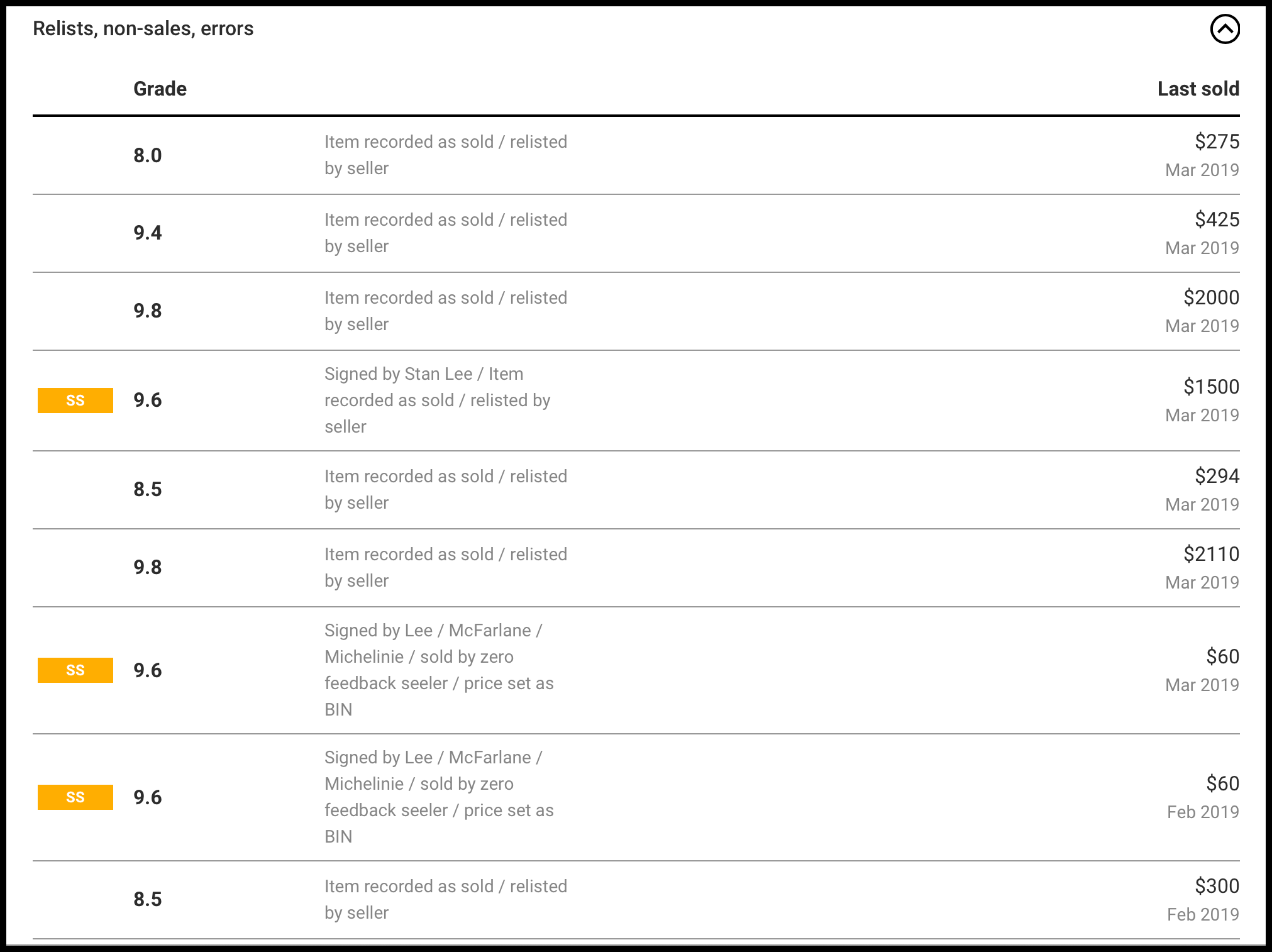Select the 8.5 grade in the $300 row
1272x952 pixels.
pyautogui.click(x=148, y=899)
